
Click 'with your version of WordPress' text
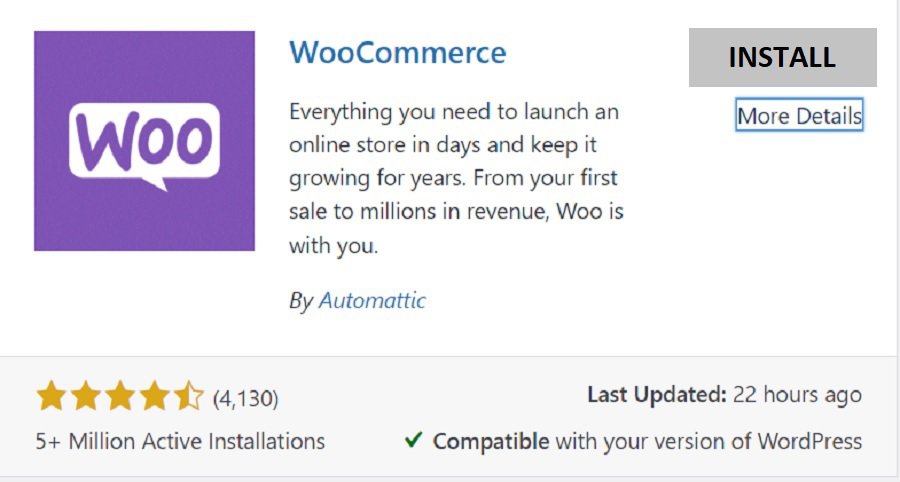708,441
